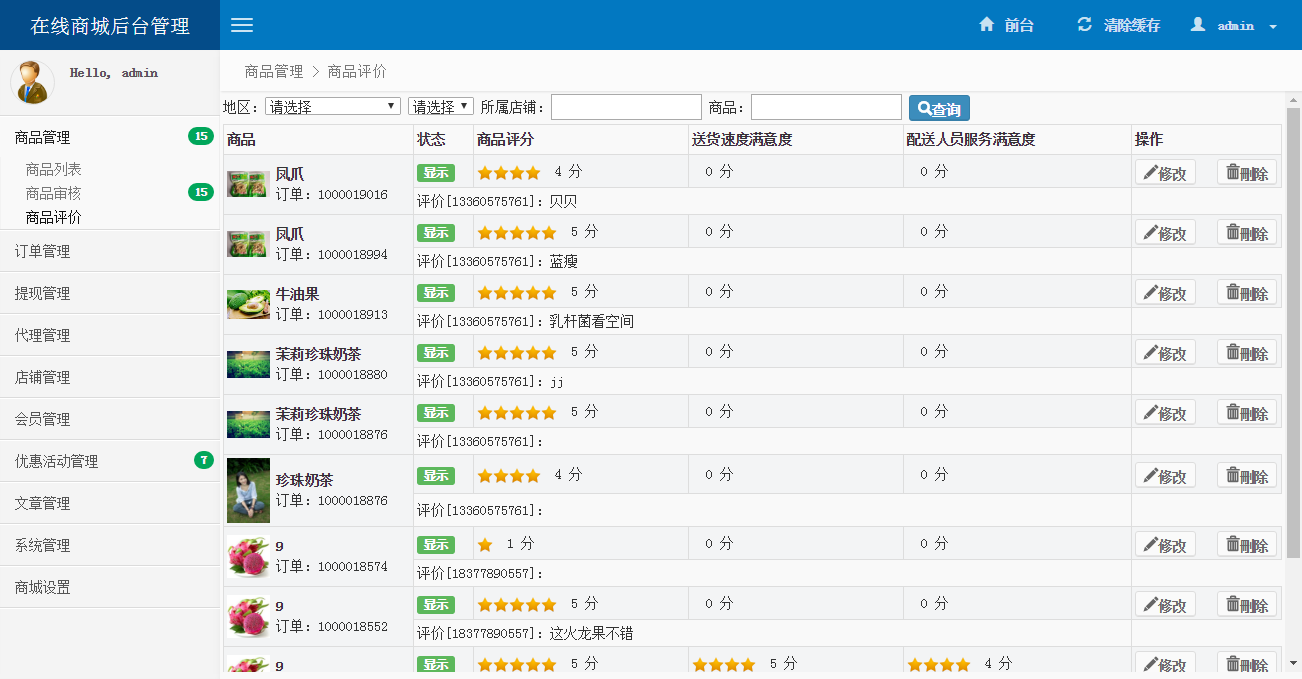Open the second 请选择 dropdown
Image resolution: width=1302 pixels, height=679 pixels.
[x=440, y=106]
